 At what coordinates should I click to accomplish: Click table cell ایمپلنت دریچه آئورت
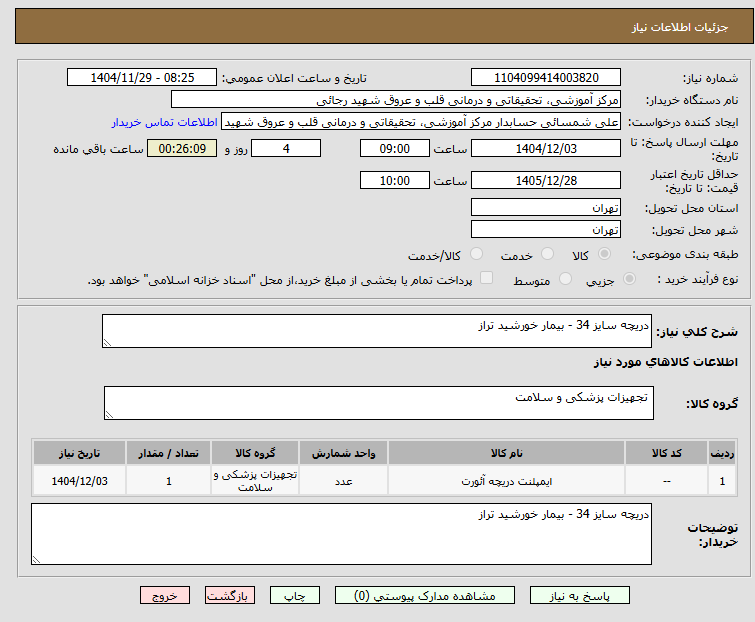click(x=507, y=481)
